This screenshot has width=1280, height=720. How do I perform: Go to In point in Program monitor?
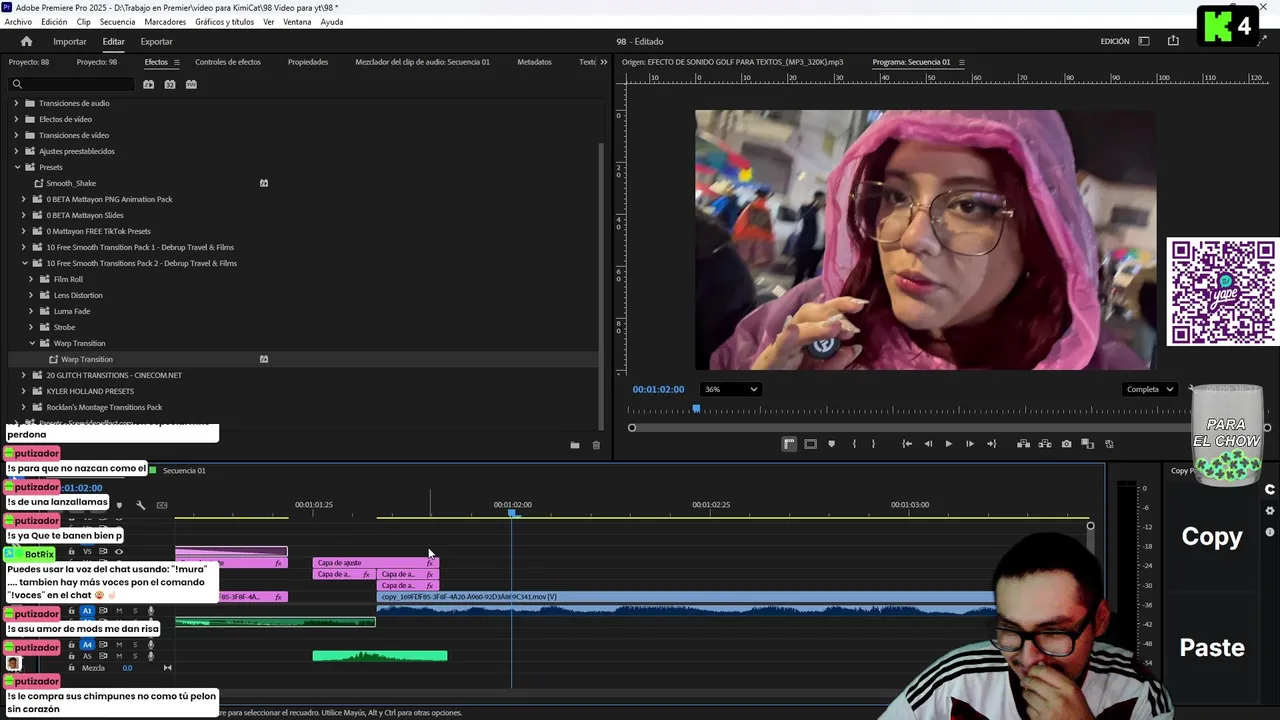pos(907,444)
